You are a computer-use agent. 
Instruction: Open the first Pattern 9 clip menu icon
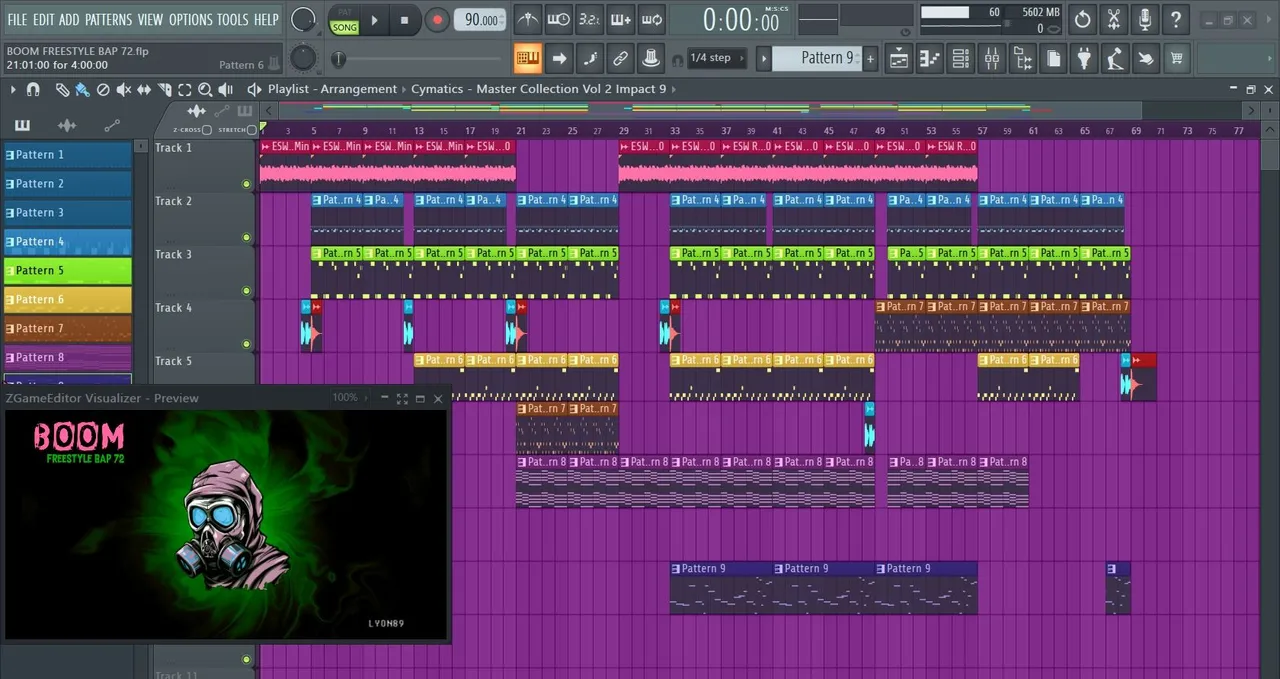(677, 569)
